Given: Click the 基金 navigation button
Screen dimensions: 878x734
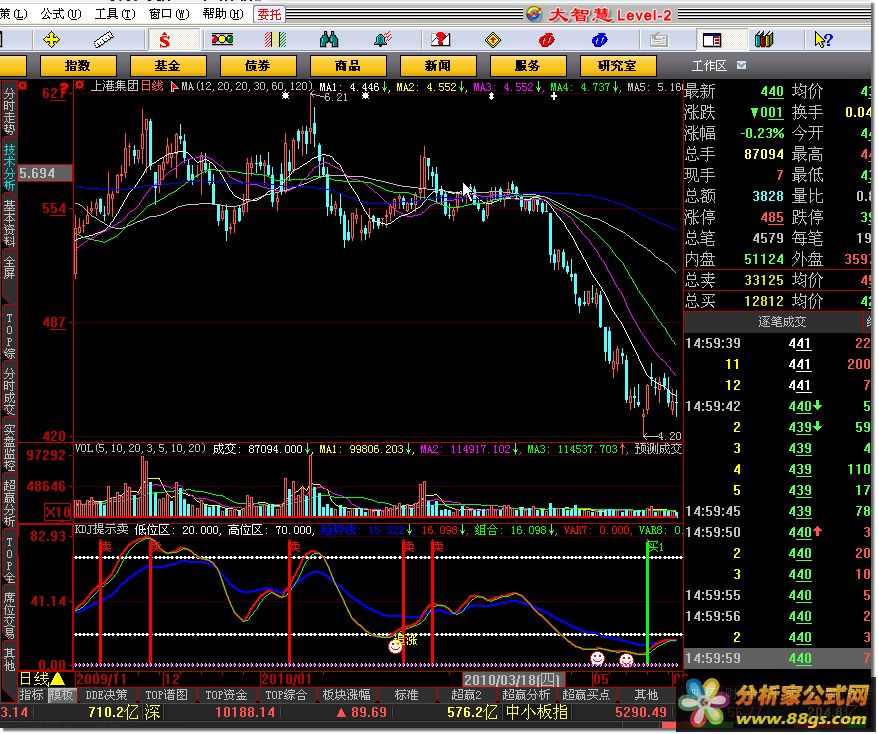Looking at the screenshot, I should [167, 65].
